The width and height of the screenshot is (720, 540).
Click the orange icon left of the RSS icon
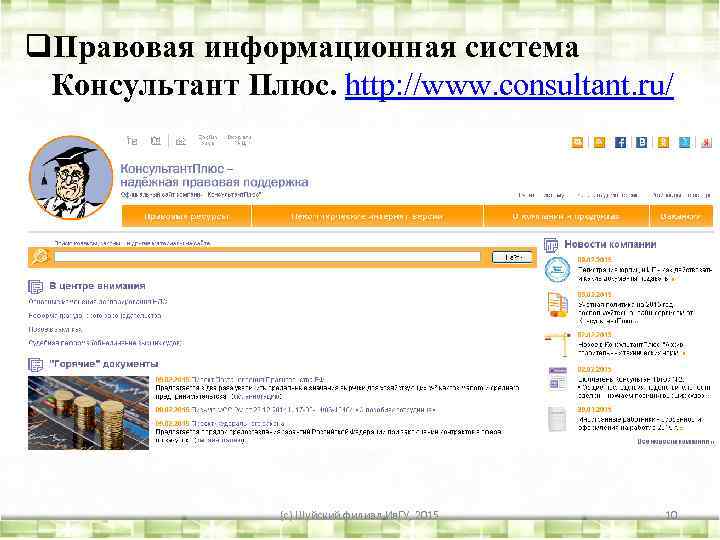pyautogui.click(x=578, y=142)
